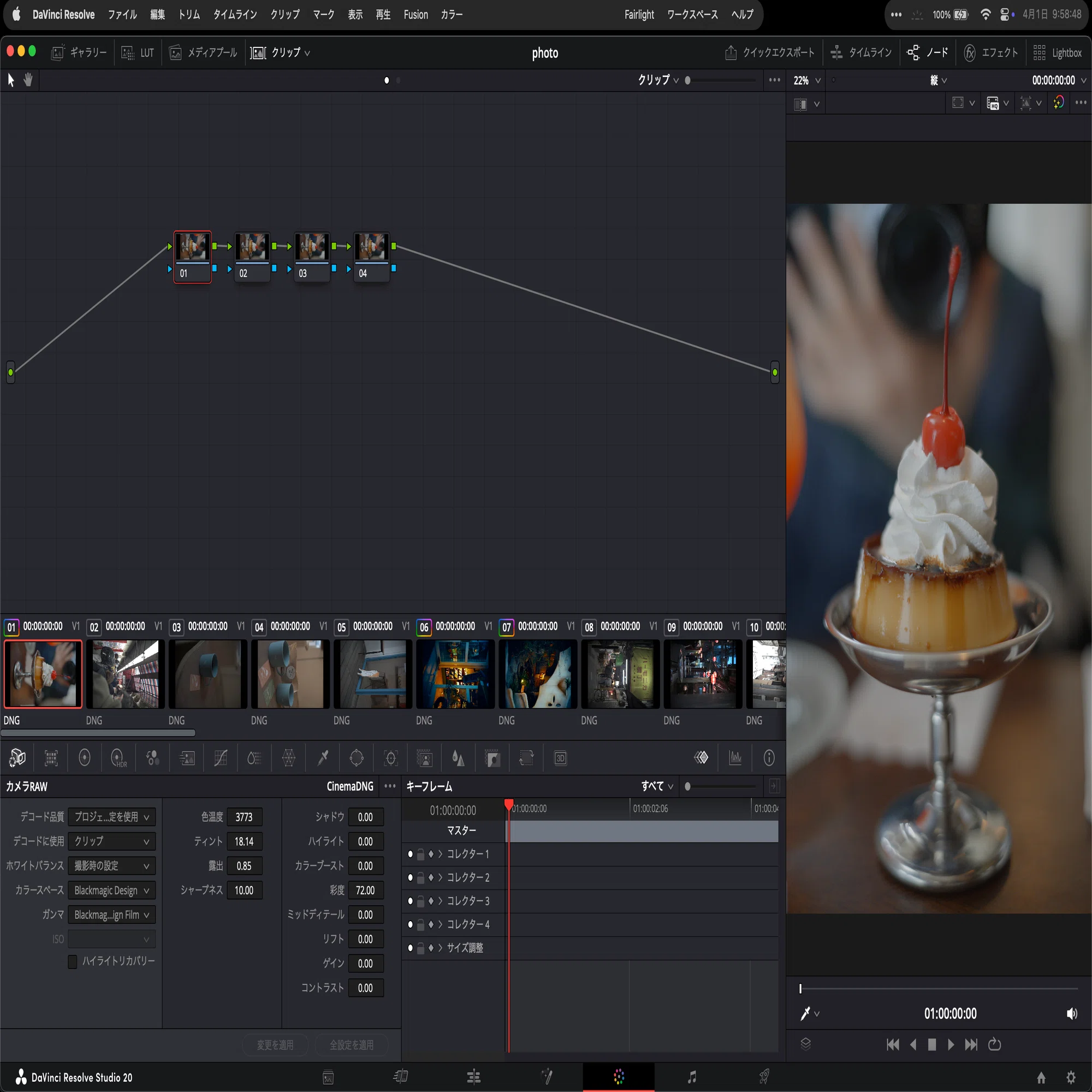Open the ヘルプ menu
This screenshot has height=1092, width=1092.
coord(742,14)
